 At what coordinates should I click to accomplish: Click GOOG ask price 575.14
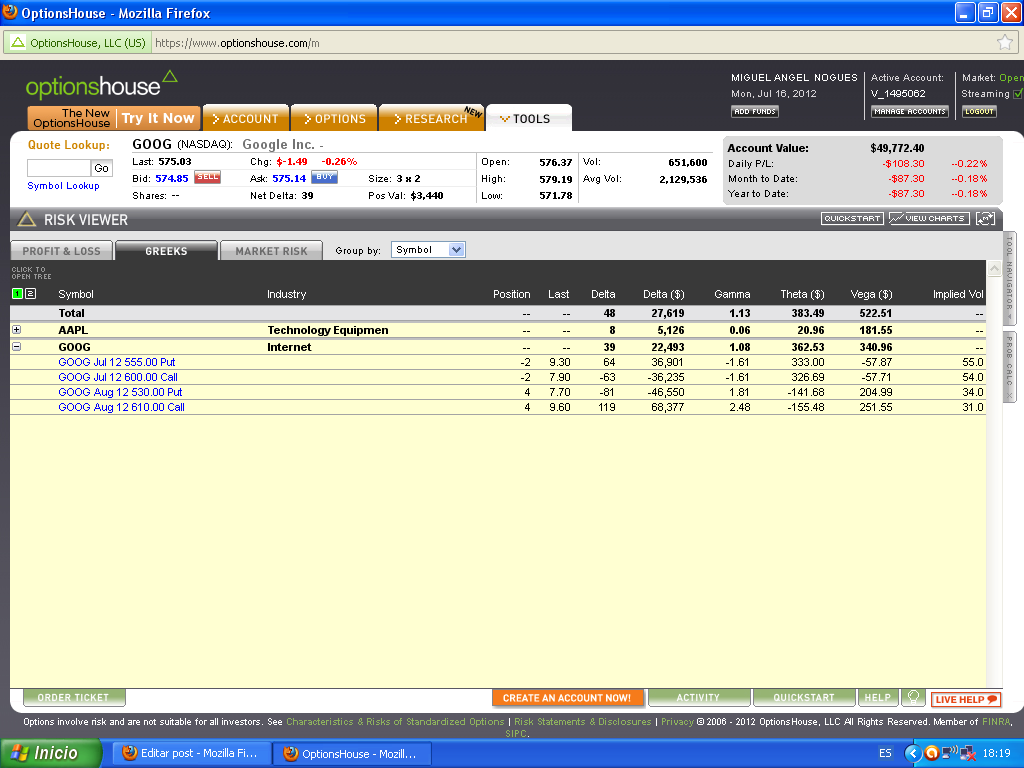289,178
